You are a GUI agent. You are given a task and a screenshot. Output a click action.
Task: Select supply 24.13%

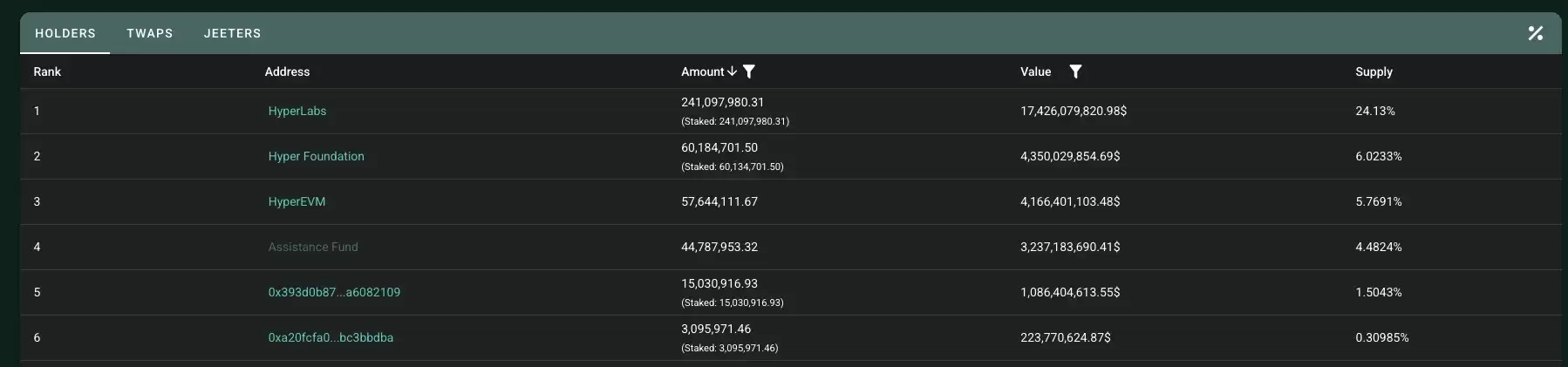[x=1375, y=111]
